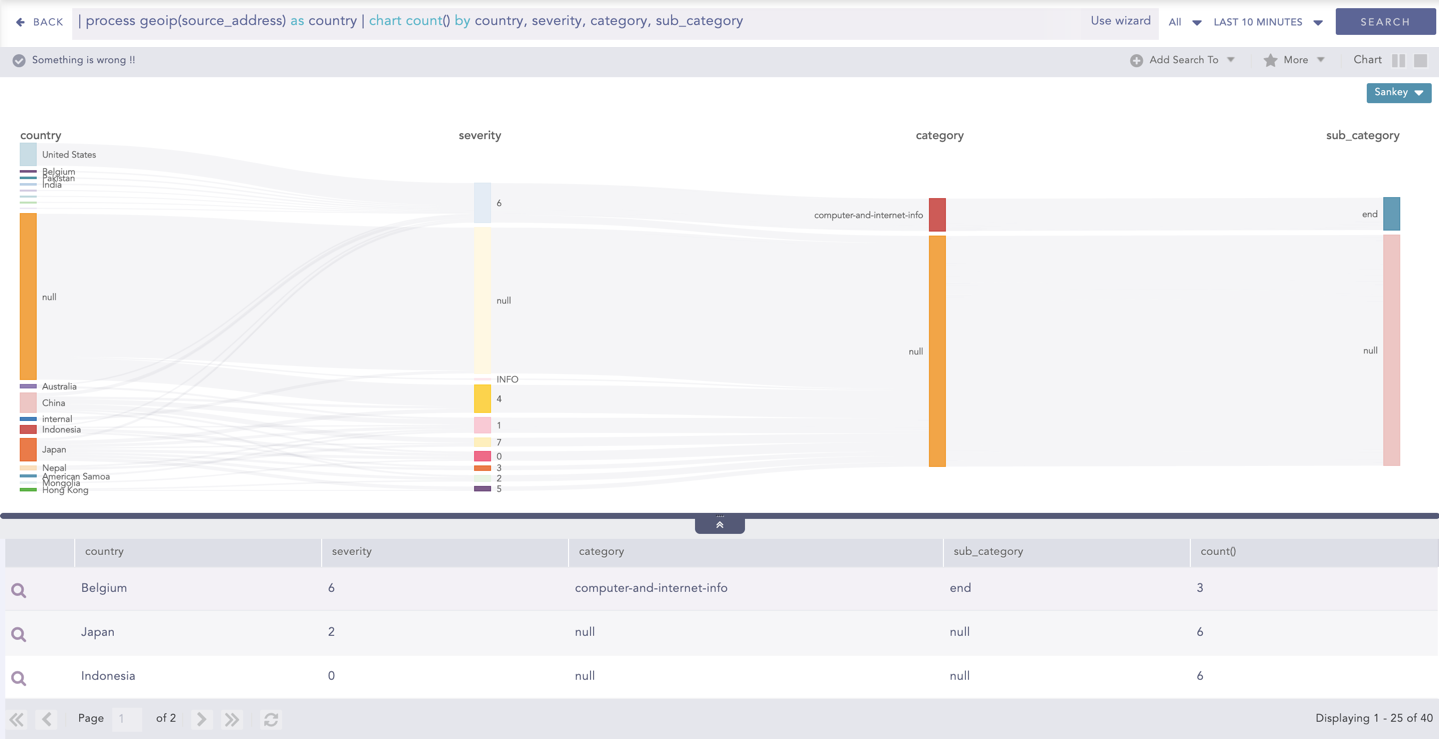Collapse the chart panel using the double-chevron handle
1439x739 pixels.
pyautogui.click(x=719, y=525)
